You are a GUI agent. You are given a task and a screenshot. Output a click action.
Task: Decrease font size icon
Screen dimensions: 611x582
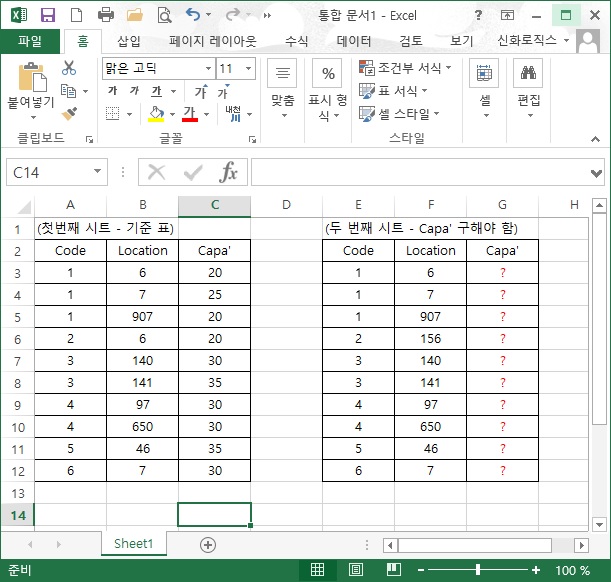tap(224, 92)
